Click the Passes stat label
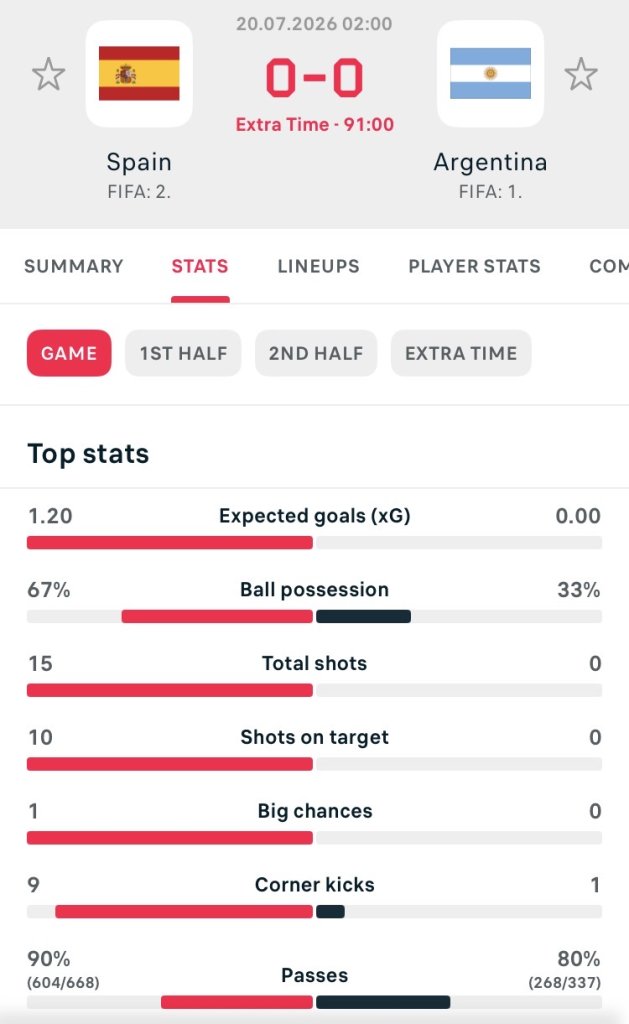The height and width of the screenshot is (1024, 629). pos(315,976)
